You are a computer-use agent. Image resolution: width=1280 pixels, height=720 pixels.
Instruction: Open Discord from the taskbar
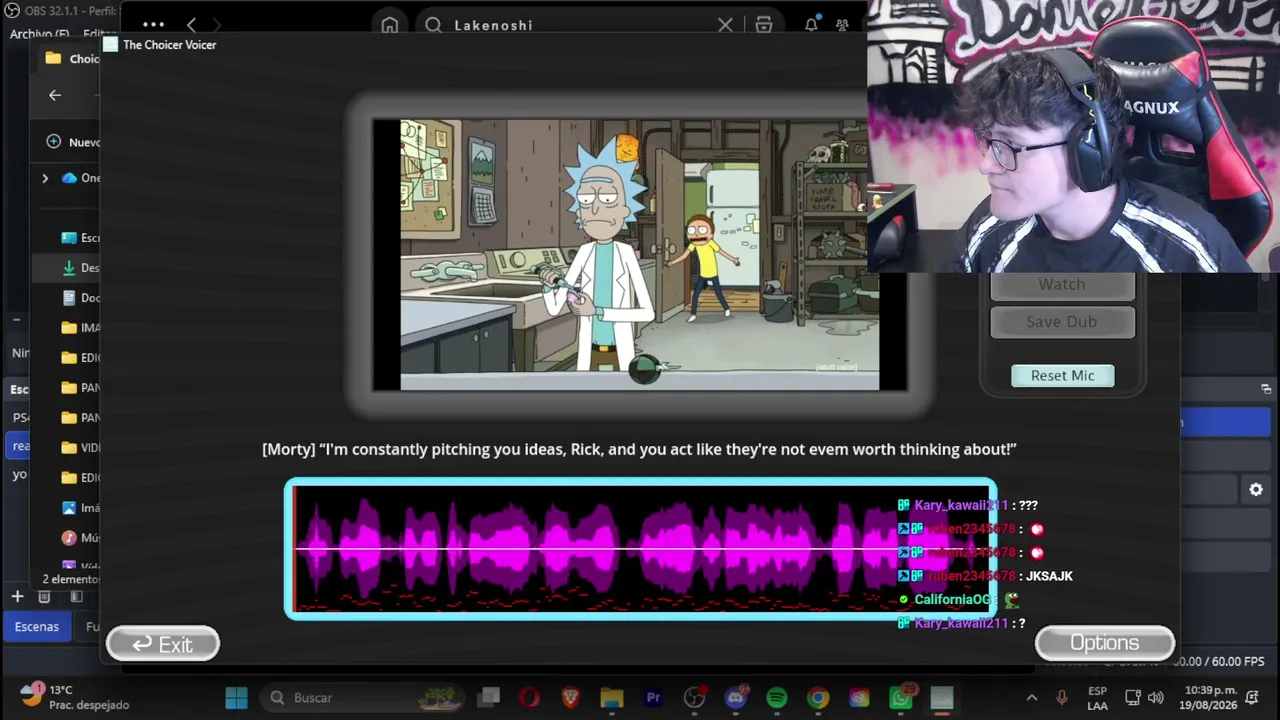click(736, 698)
